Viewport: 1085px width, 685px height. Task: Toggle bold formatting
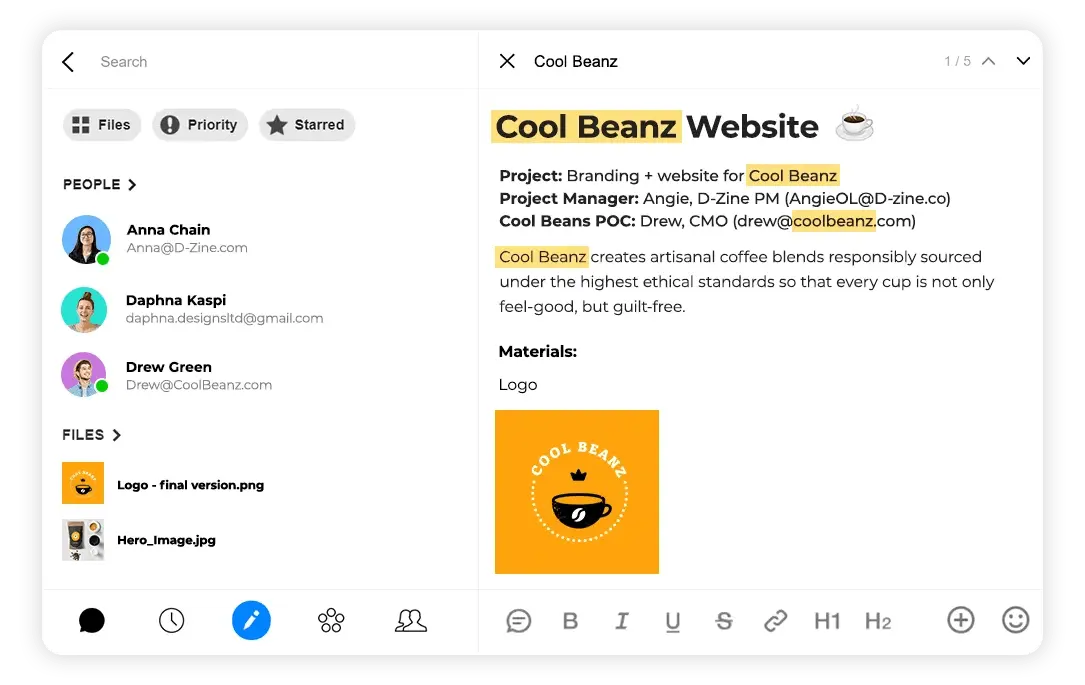pyautogui.click(x=570, y=621)
